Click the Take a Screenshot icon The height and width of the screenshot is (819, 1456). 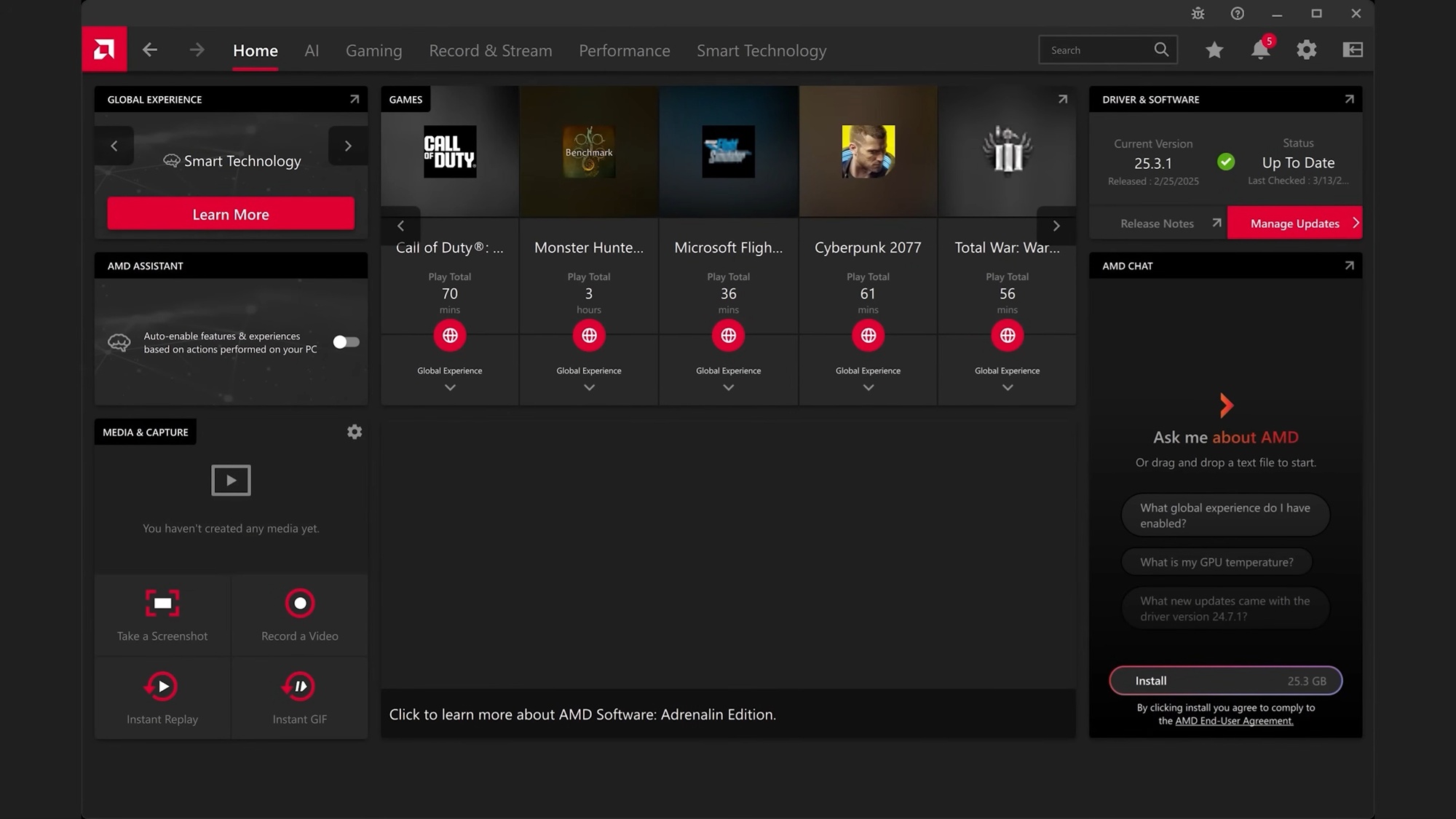tap(162, 603)
